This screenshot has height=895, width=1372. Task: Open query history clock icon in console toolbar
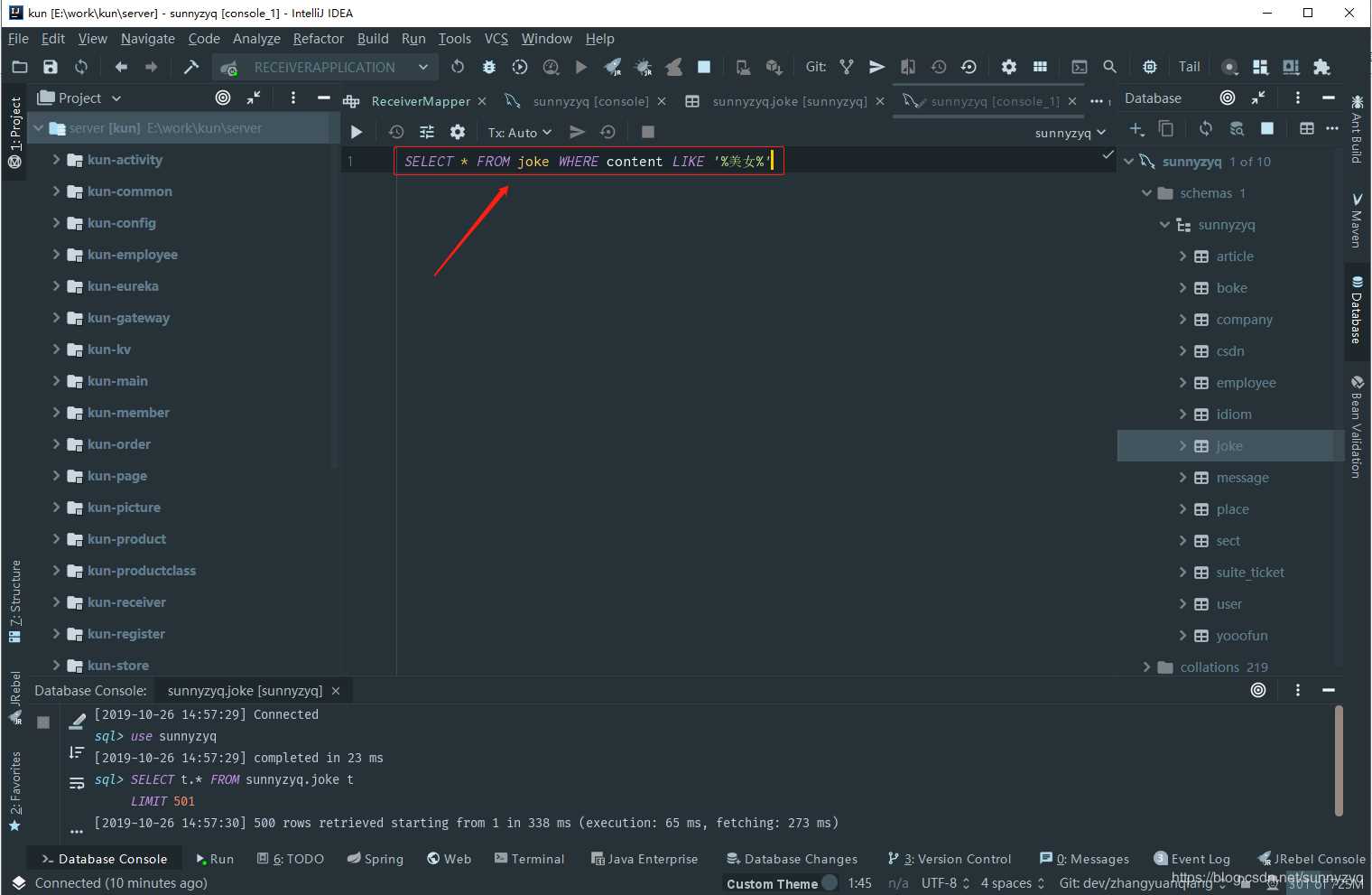(x=396, y=132)
